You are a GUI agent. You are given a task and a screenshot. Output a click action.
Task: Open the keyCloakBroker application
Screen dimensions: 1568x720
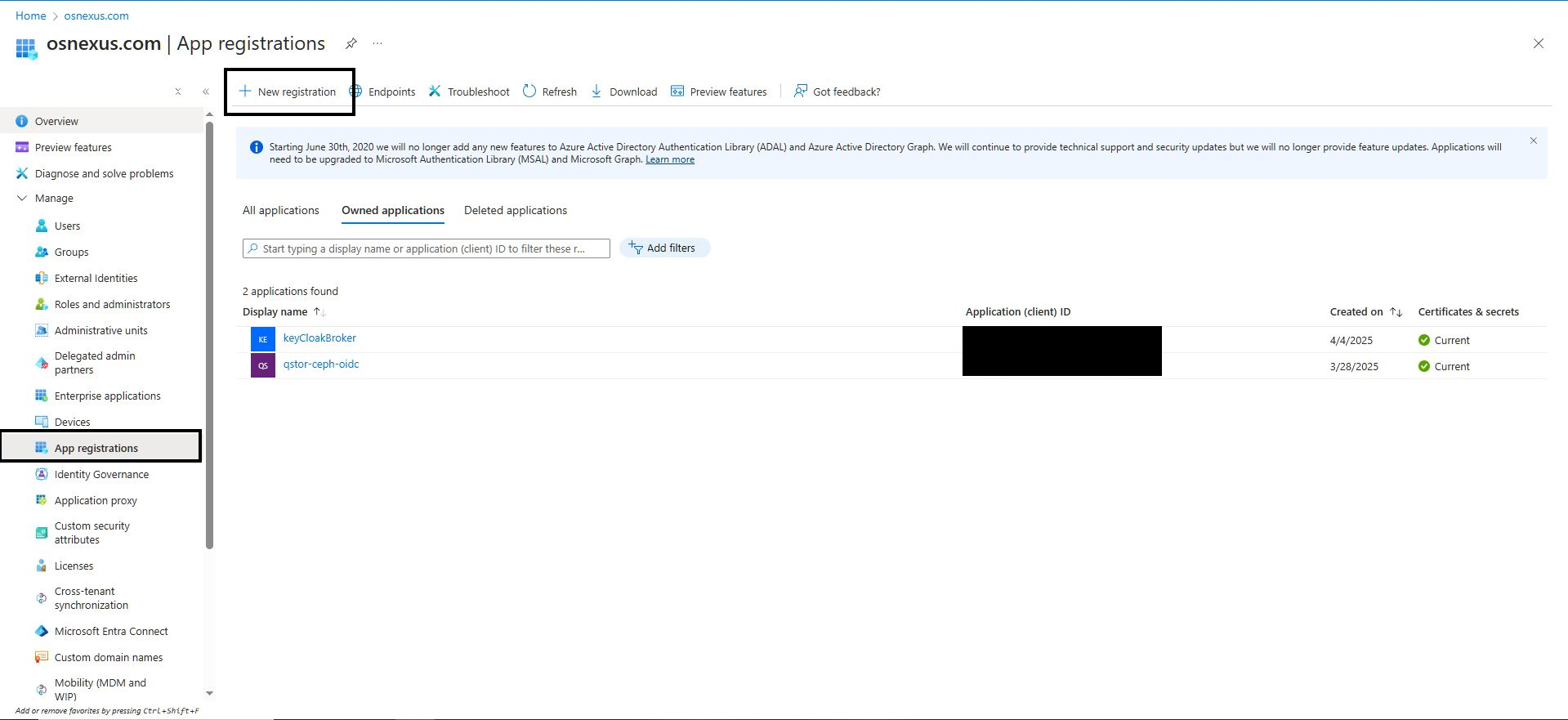coord(319,338)
